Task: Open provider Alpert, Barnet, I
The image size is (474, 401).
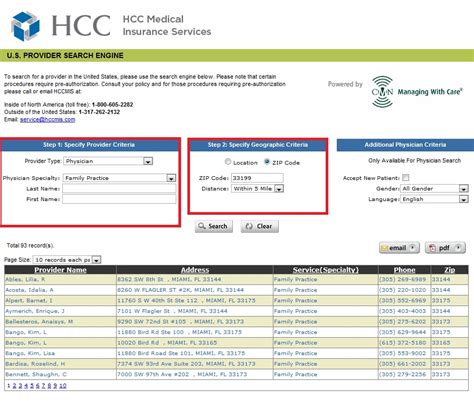Action: coord(29,301)
